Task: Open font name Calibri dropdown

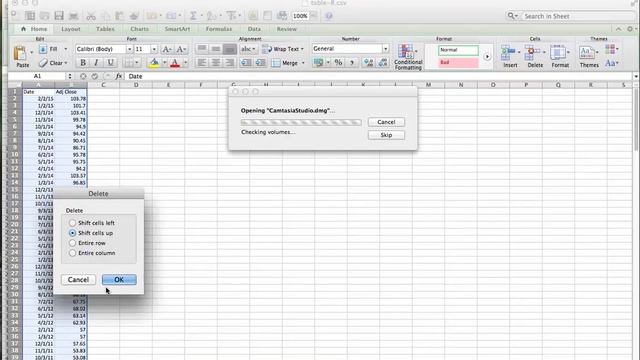Action: pyautogui.click(x=129, y=49)
